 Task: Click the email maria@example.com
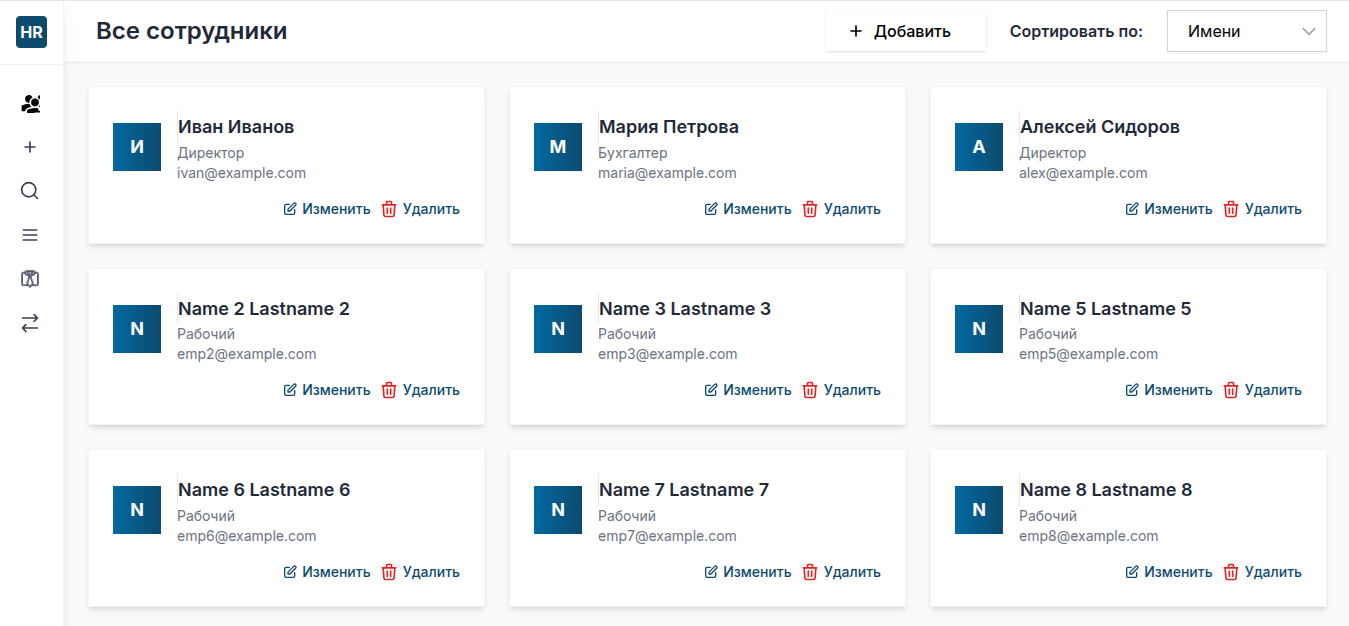(x=667, y=173)
